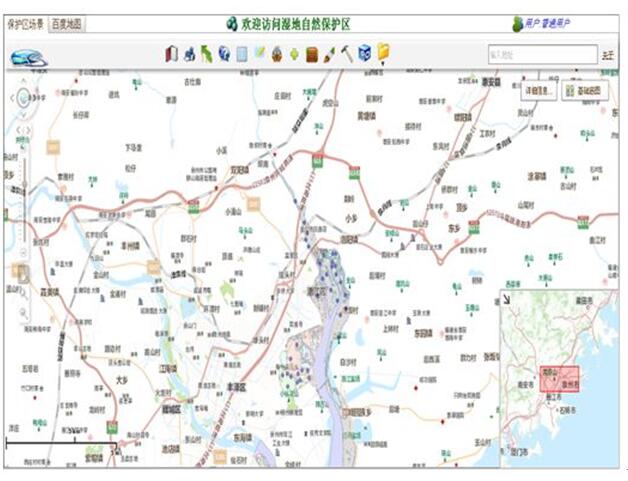Click the red book icon in toolbar

coord(171,54)
